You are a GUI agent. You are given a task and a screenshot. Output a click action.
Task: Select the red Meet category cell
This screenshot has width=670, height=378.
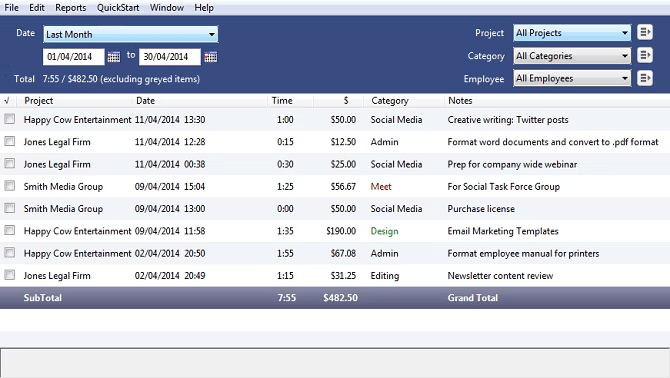pyautogui.click(x=381, y=187)
